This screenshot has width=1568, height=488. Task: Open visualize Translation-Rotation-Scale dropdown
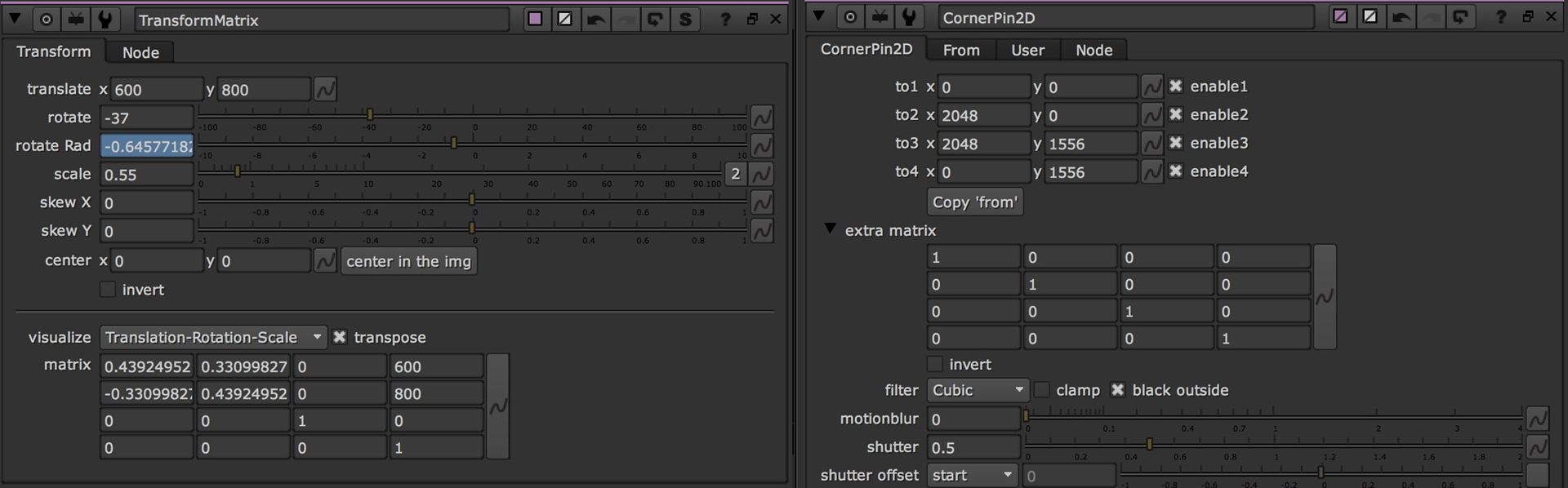coord(213,337)
